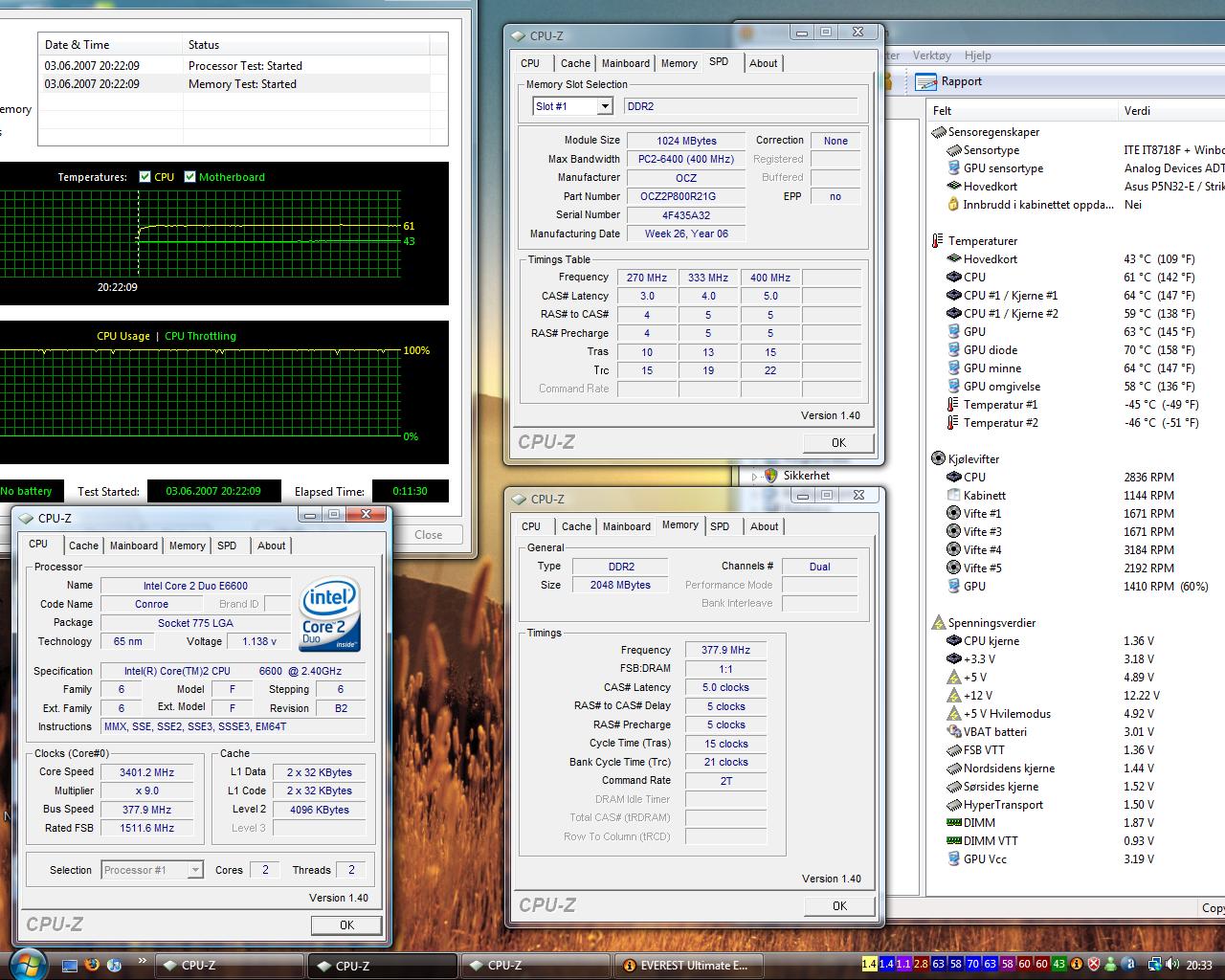Click the shield icon beside Sikkerhet

pos(771,476)
